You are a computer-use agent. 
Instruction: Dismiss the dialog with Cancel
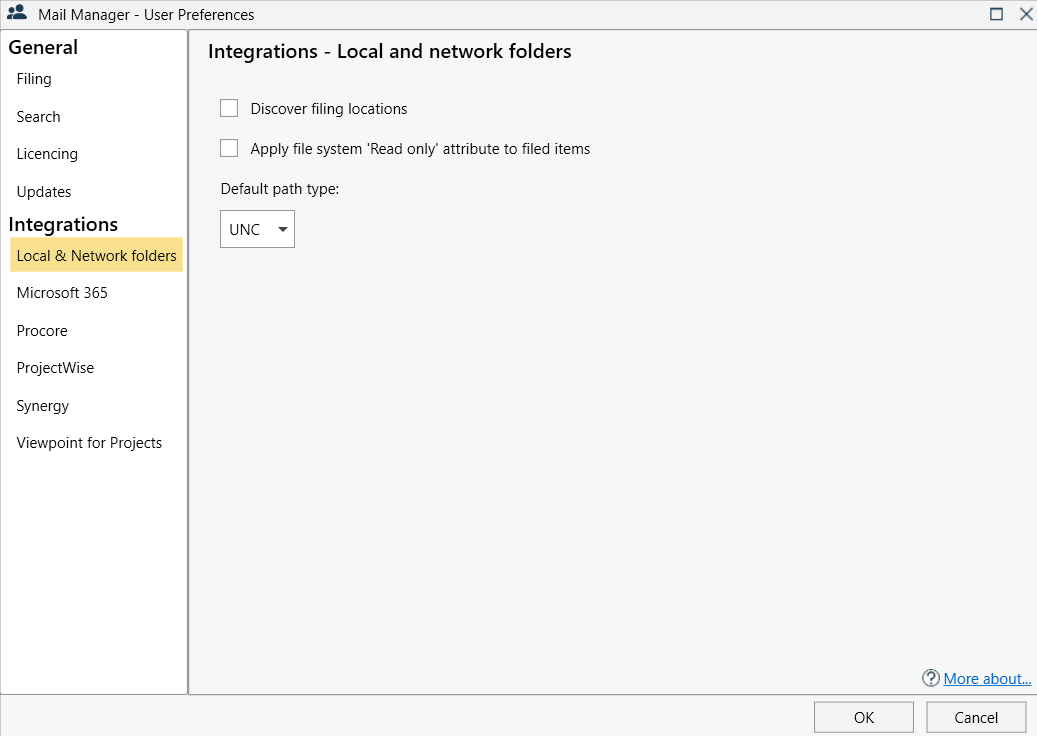[x=975, y=716]
